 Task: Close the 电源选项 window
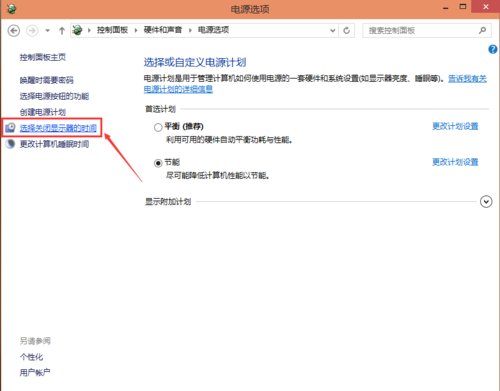point(486,7)
